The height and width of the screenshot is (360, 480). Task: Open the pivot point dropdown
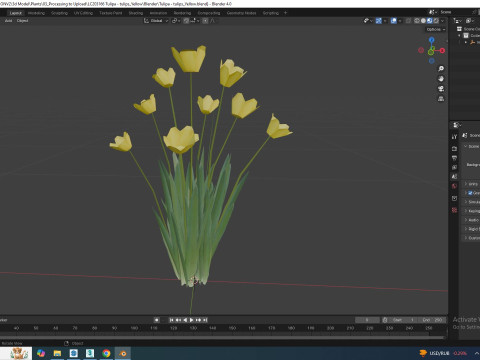pyautogui.click(x=176, y=21)
